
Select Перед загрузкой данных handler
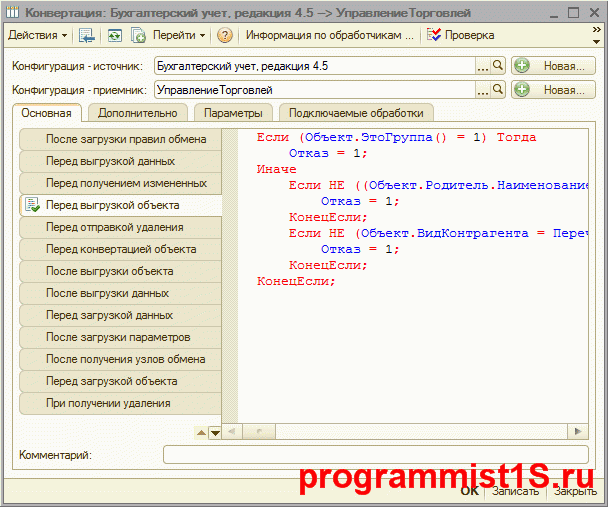pos(121,316)
